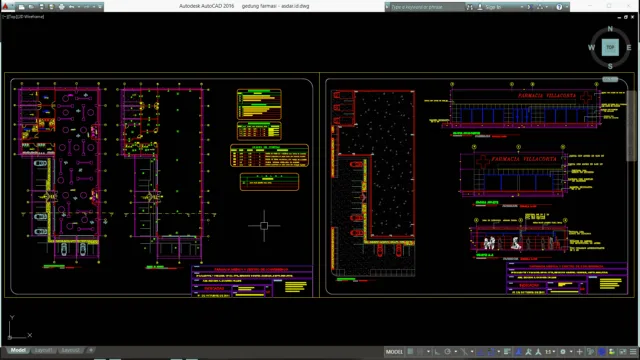Click the TOP face of the ViewCube
The height and width of the screenshot is (360, 640).
click(x=610, y=48)
